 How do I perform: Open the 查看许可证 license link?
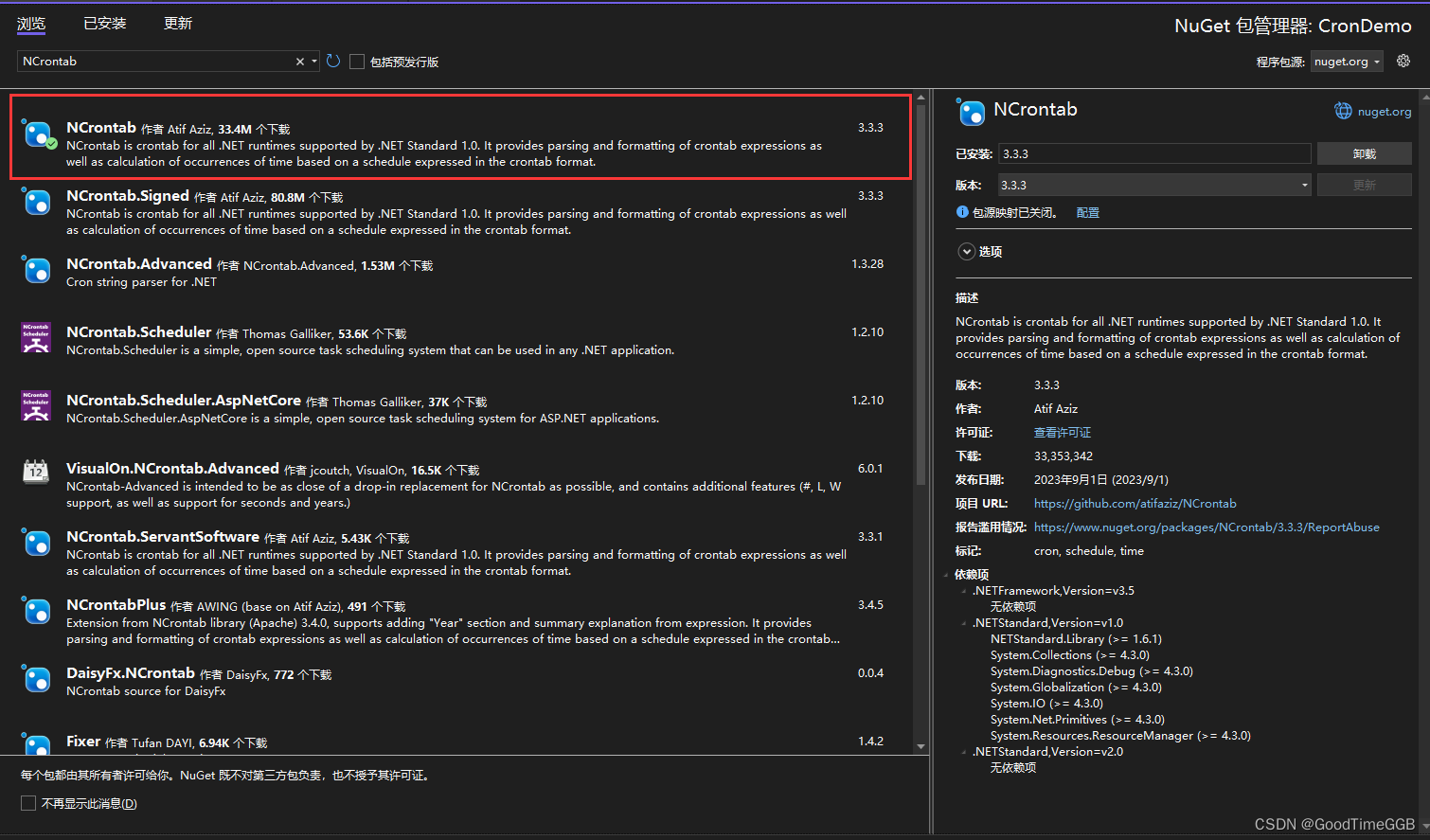(1063, 432)
